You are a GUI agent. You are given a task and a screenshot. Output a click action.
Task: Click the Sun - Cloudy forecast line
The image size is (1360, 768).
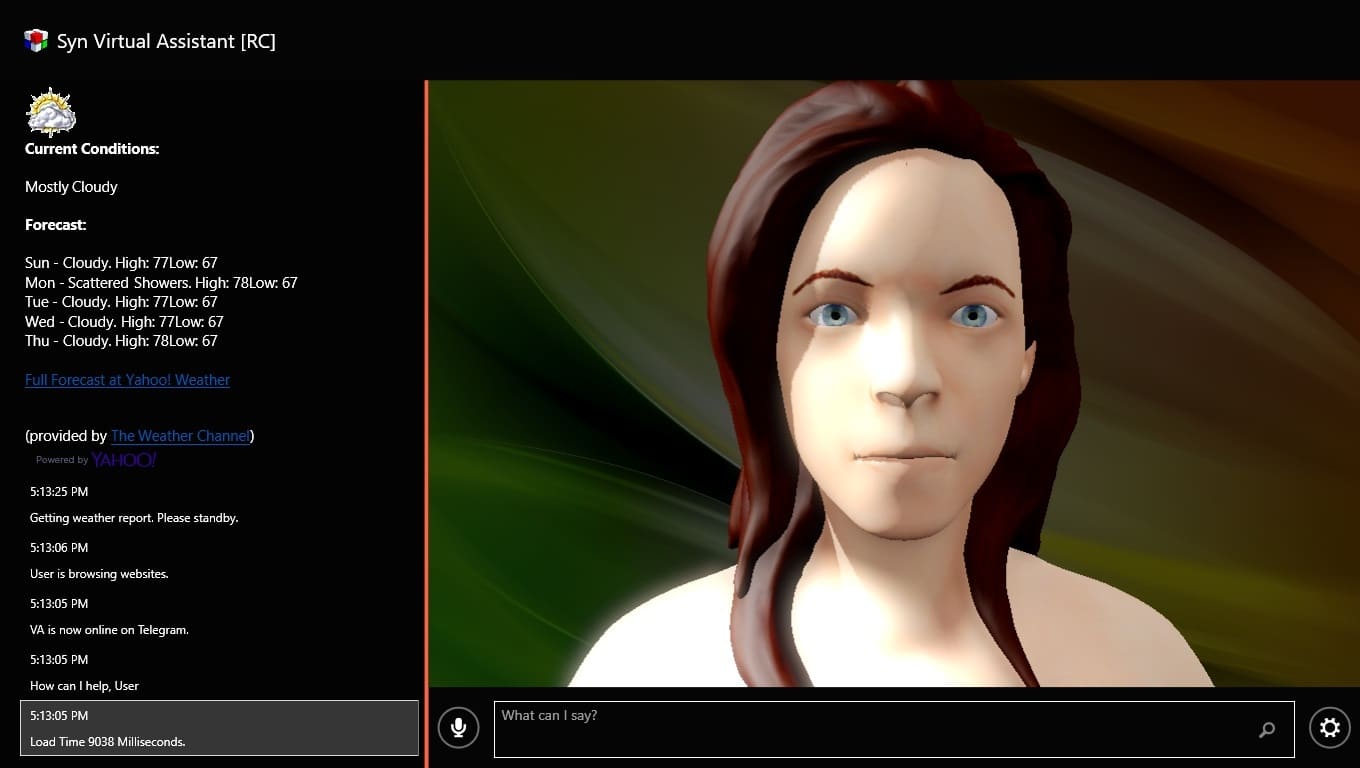point(121,263)
